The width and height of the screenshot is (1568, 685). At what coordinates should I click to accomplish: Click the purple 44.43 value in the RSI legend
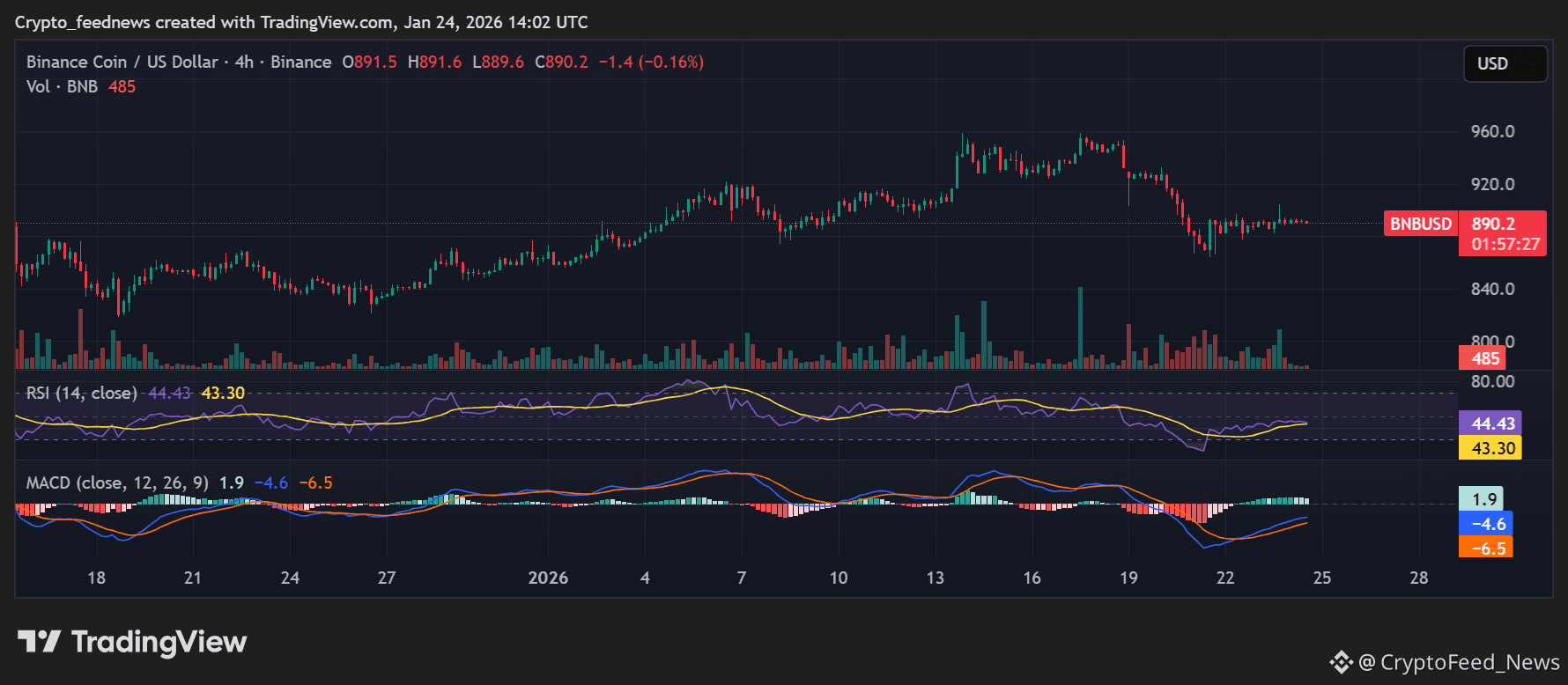[x=169, y=393]
